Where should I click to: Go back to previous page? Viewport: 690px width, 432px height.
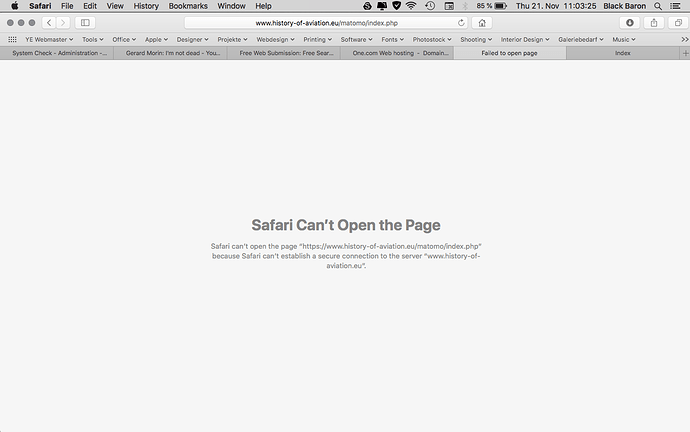(x=49, y=22)
